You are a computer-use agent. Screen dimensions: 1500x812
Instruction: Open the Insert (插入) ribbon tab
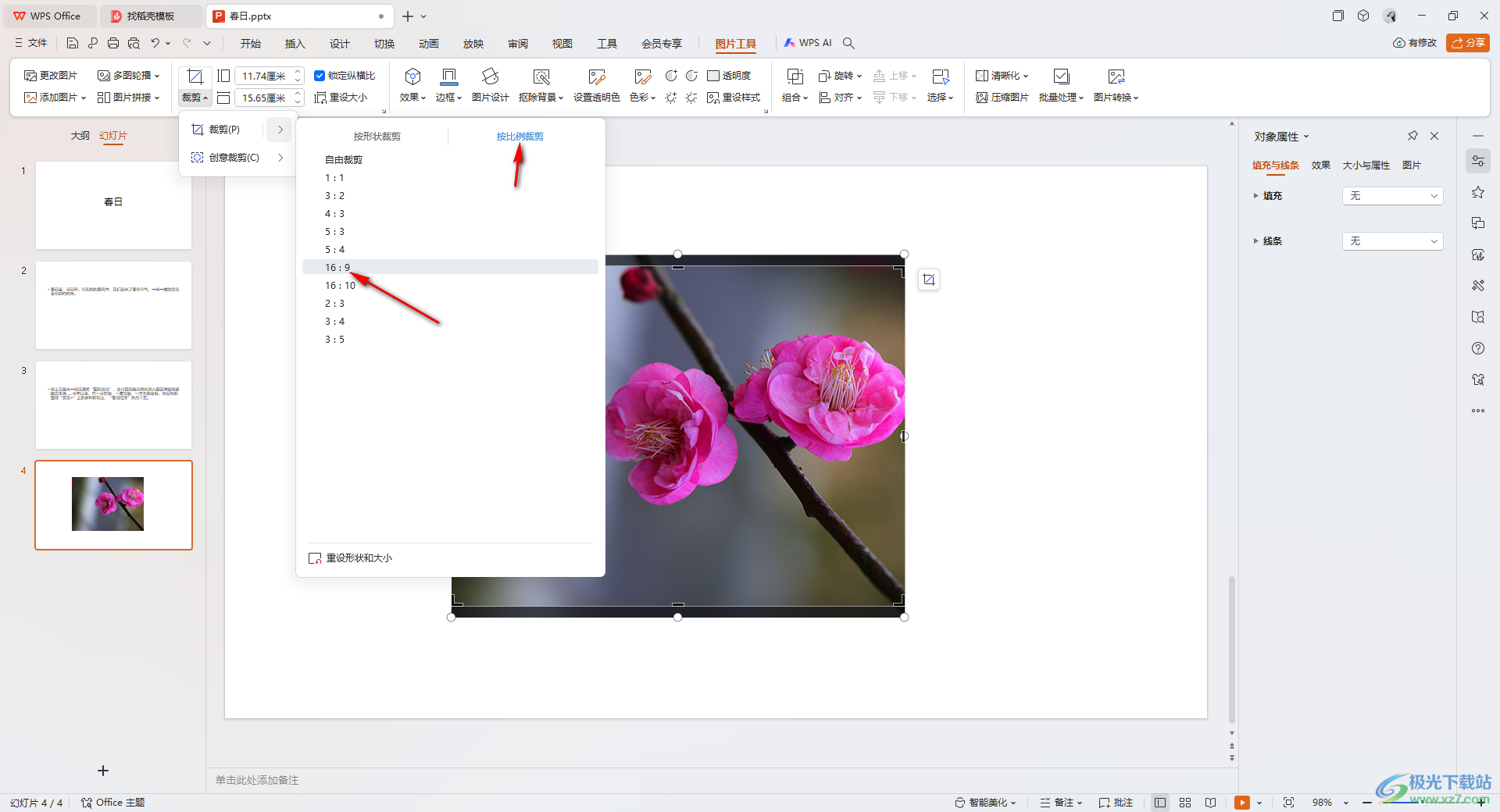[295, 44]
